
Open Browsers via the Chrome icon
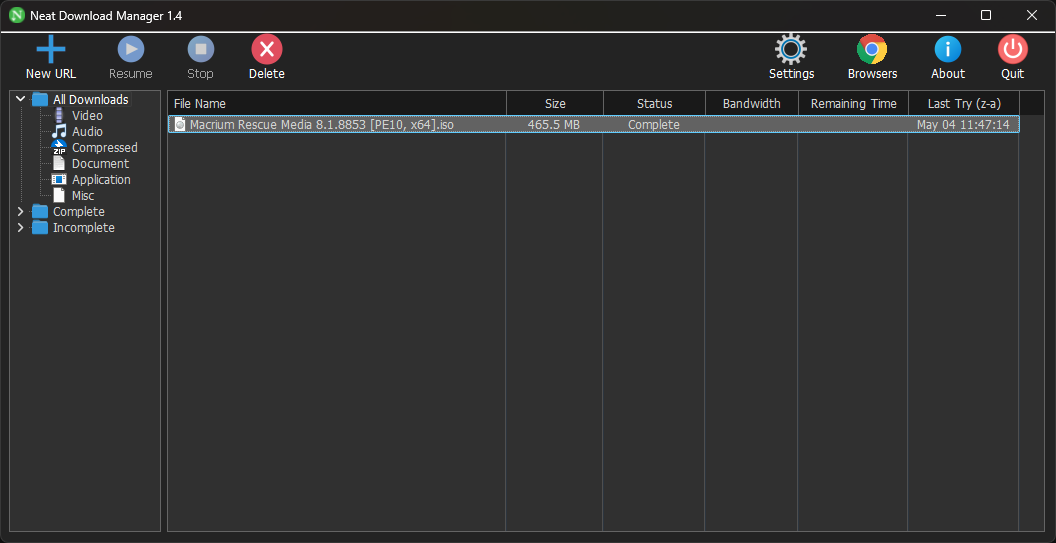point(872,50)
